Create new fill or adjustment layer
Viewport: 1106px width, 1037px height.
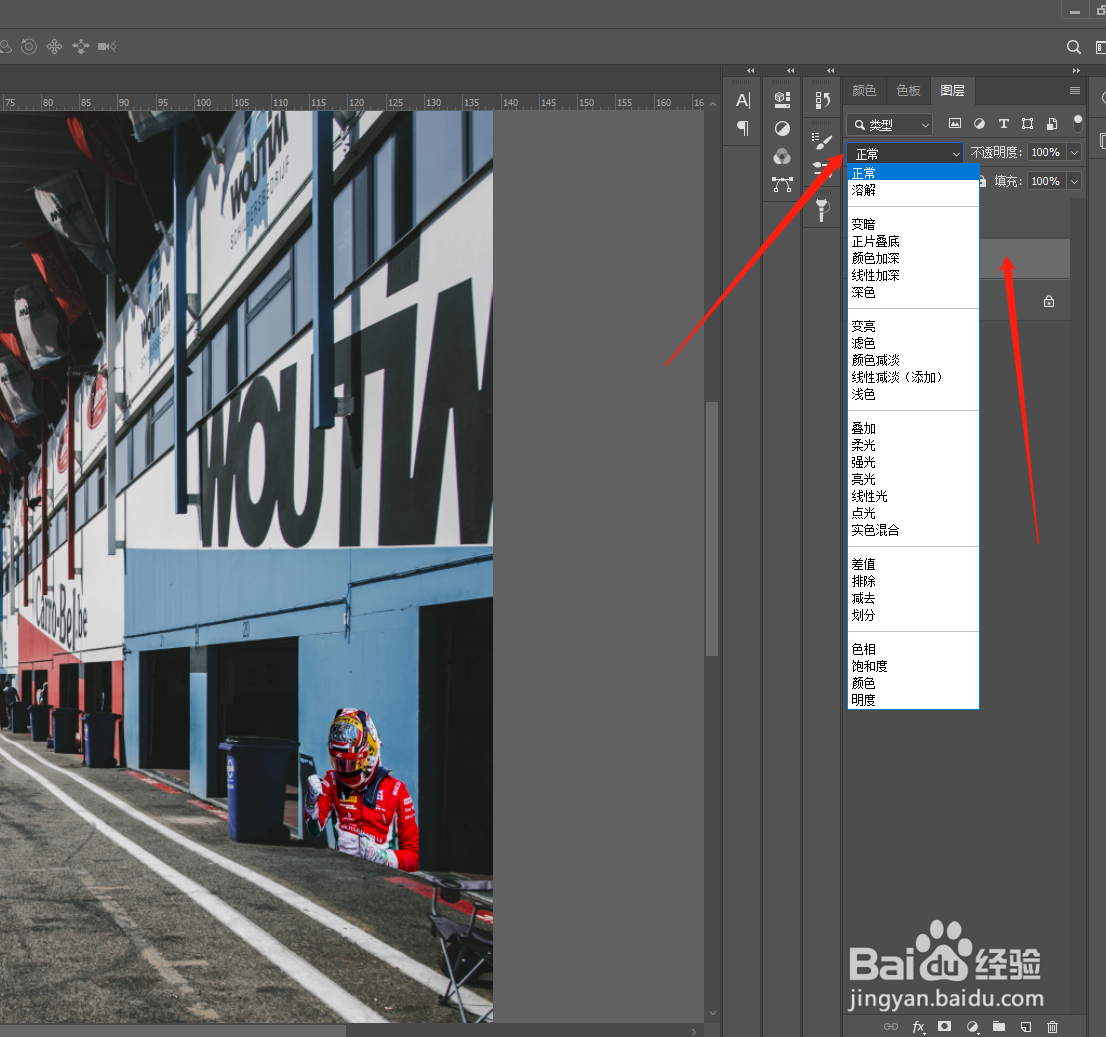coord(973,1026)
